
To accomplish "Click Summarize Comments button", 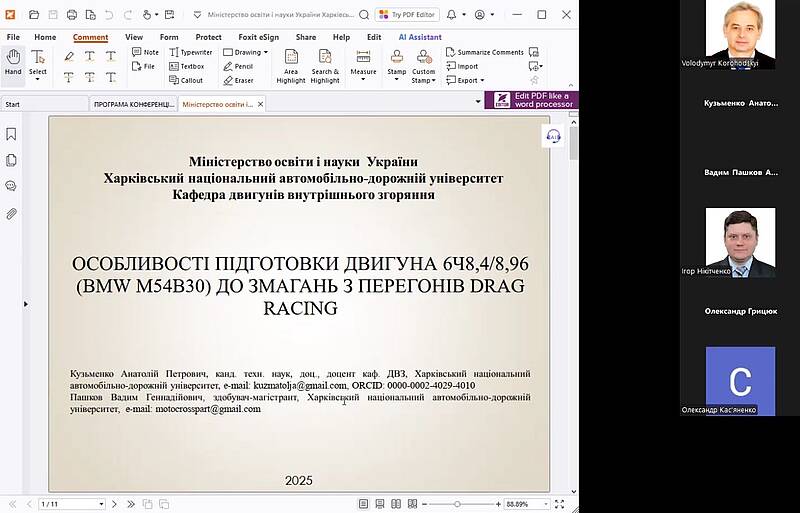I will pos(485,52).
